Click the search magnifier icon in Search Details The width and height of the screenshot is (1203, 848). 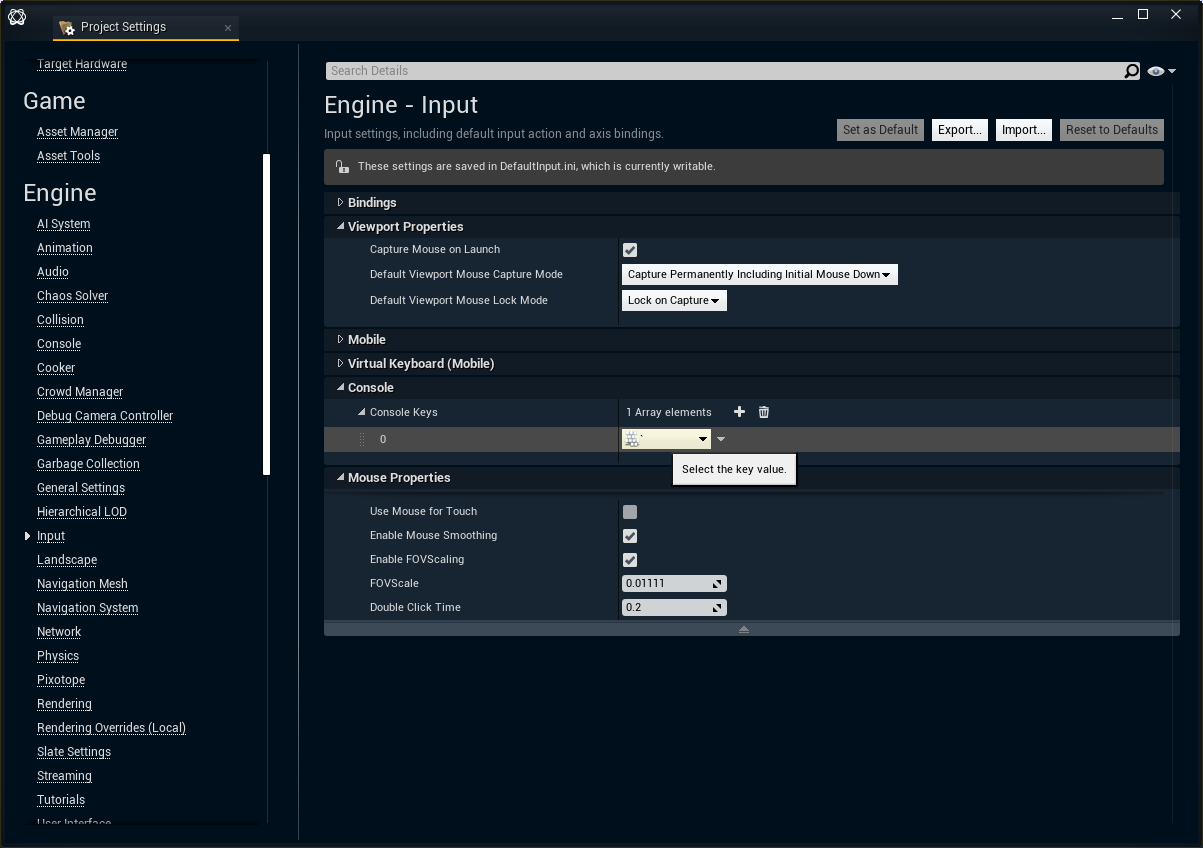pos(1130,71)
